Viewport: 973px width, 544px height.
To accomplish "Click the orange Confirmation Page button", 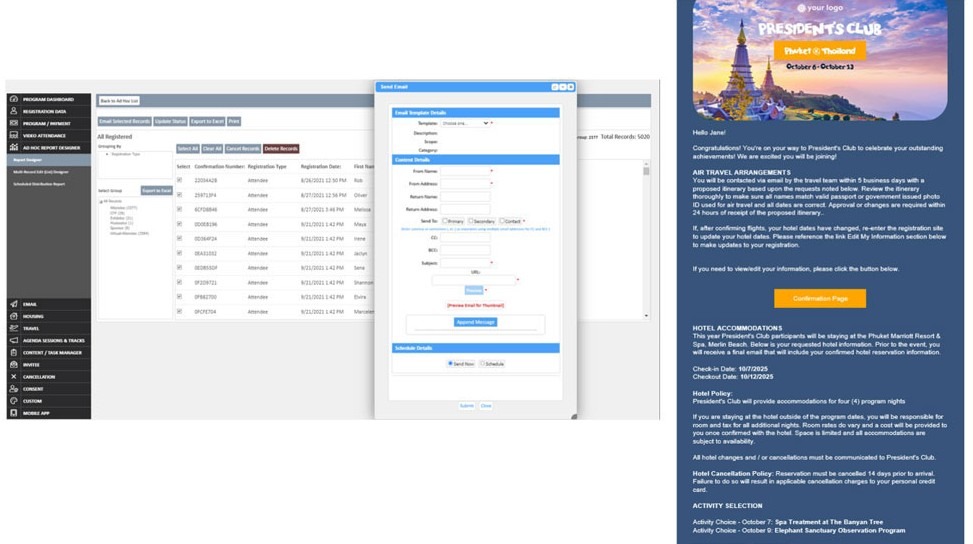I will click(819, 298).
